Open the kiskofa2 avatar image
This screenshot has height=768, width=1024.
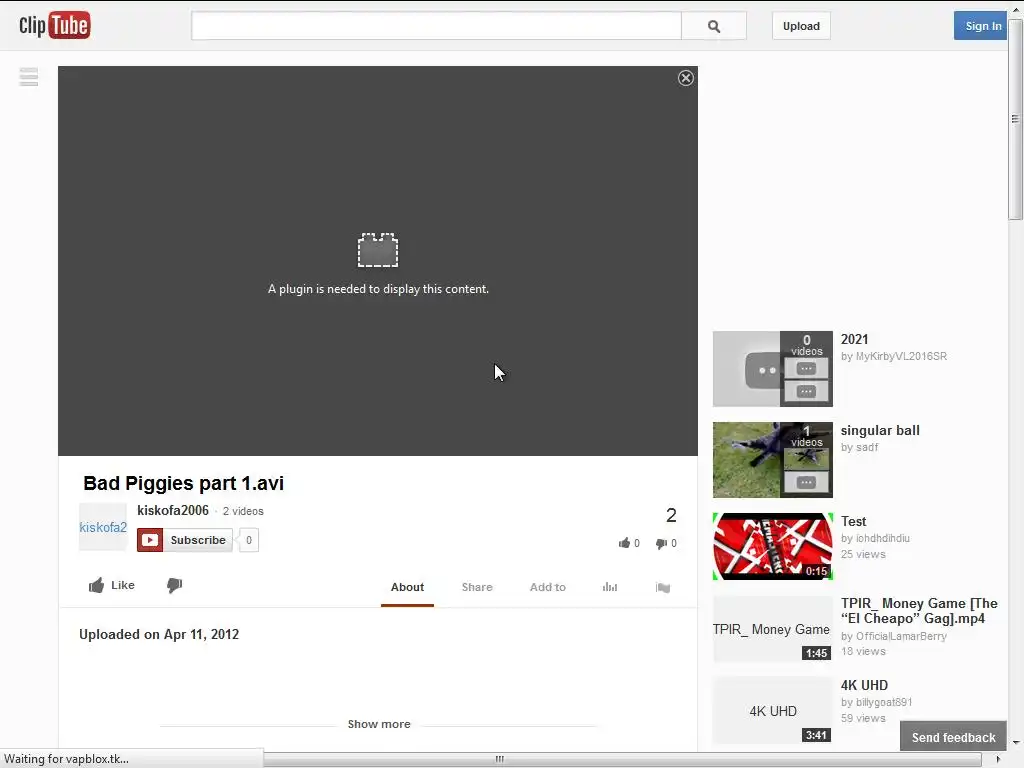tap(103, 527)
